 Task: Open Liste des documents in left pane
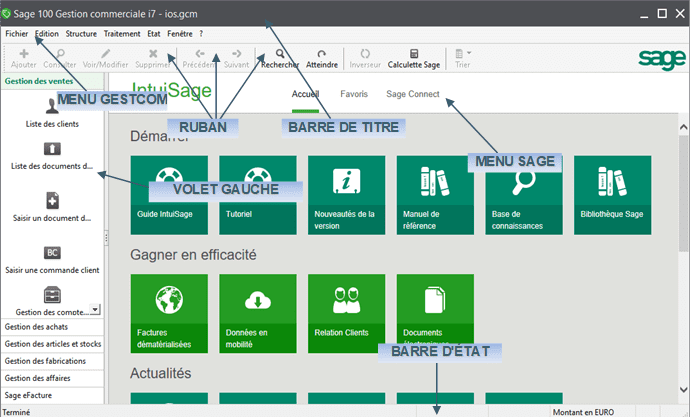point(52,156)
